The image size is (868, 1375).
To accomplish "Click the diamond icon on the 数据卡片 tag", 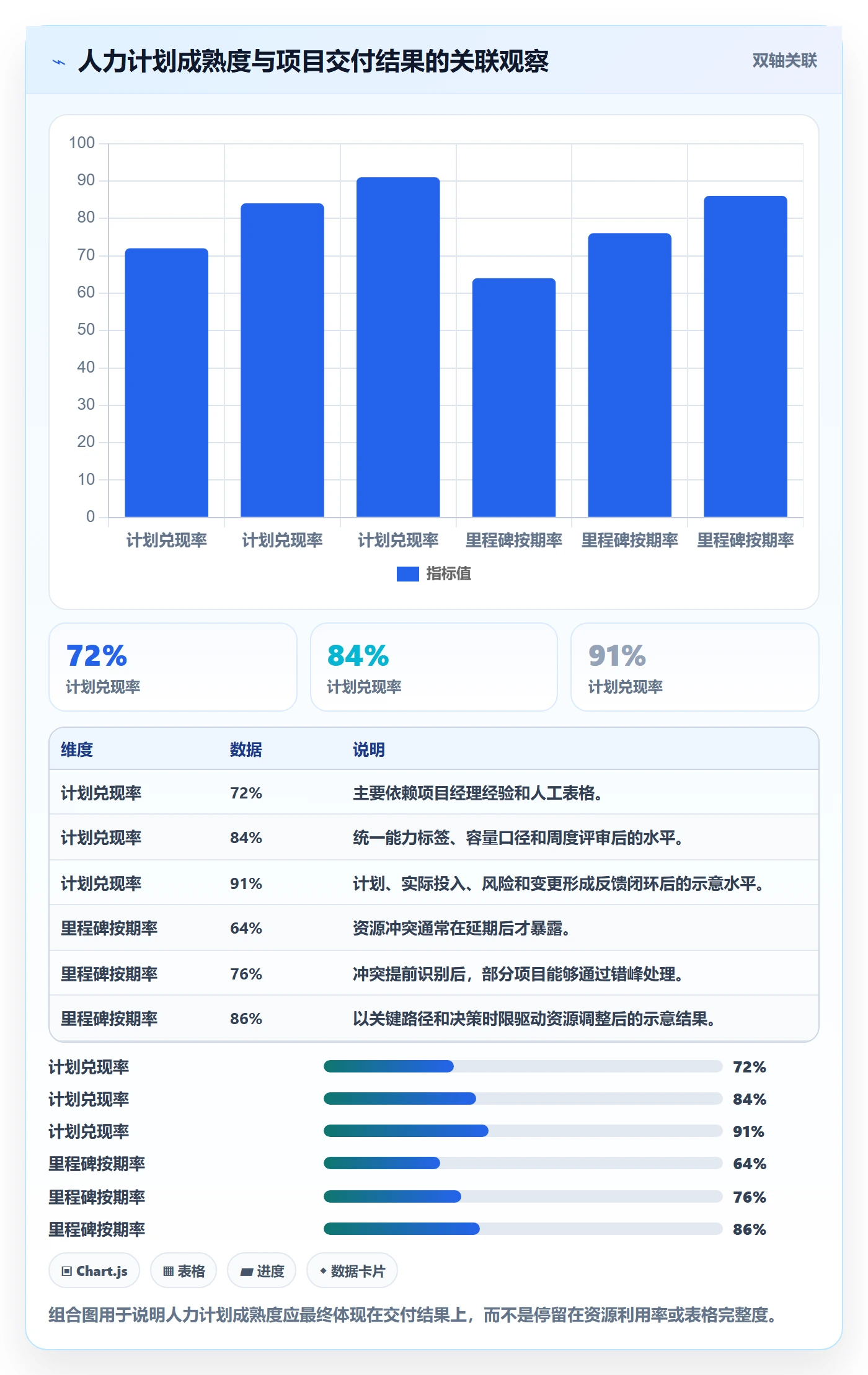I will pos(323,1271).
